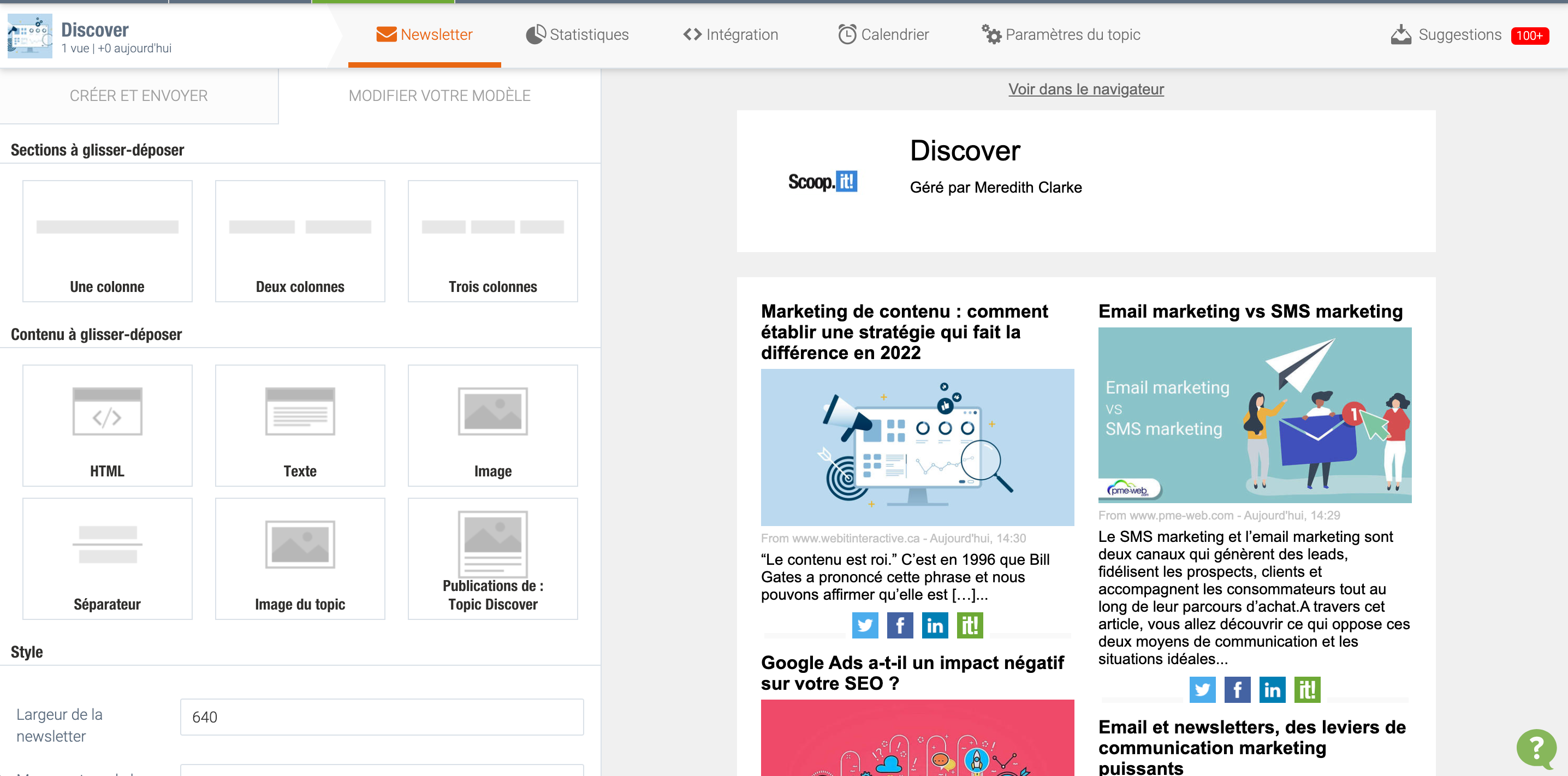Click the Google Ads article pink image
Viewport: 1568px width, 776px height.
click(x=917, y=738)
